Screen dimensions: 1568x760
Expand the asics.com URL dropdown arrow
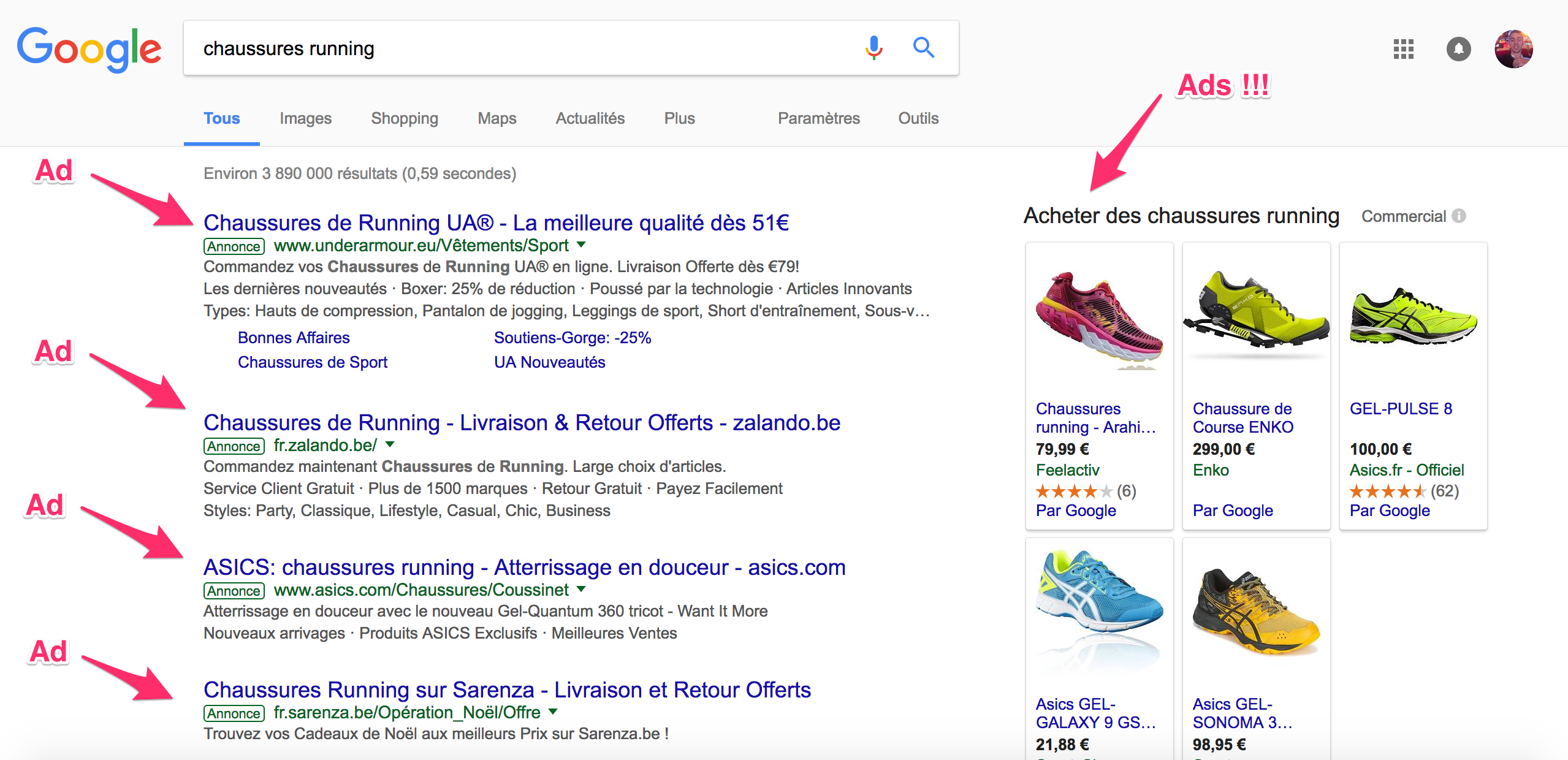coord(581,590)
